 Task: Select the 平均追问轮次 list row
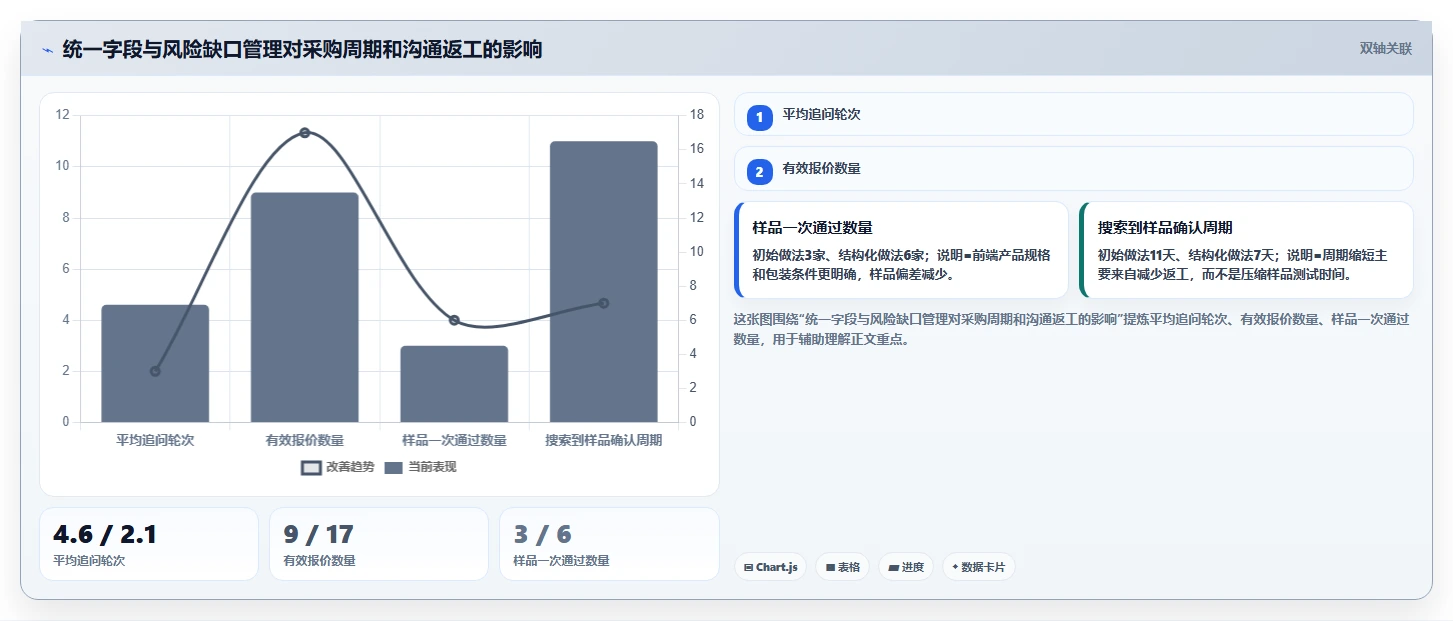click(1073, 114)
